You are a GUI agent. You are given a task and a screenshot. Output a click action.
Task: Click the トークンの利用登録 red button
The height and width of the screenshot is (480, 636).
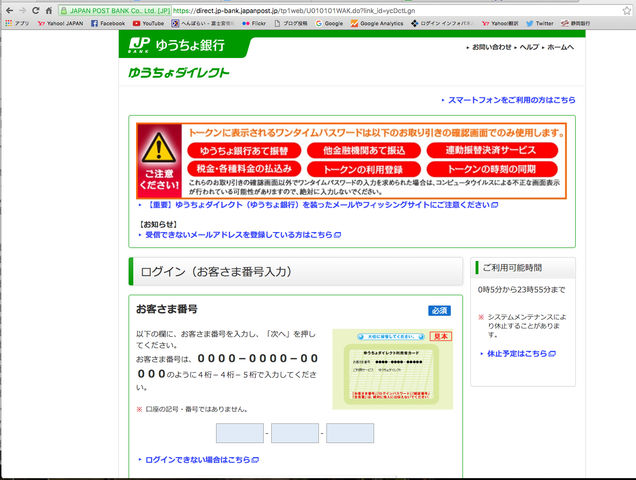click(364, 169)
